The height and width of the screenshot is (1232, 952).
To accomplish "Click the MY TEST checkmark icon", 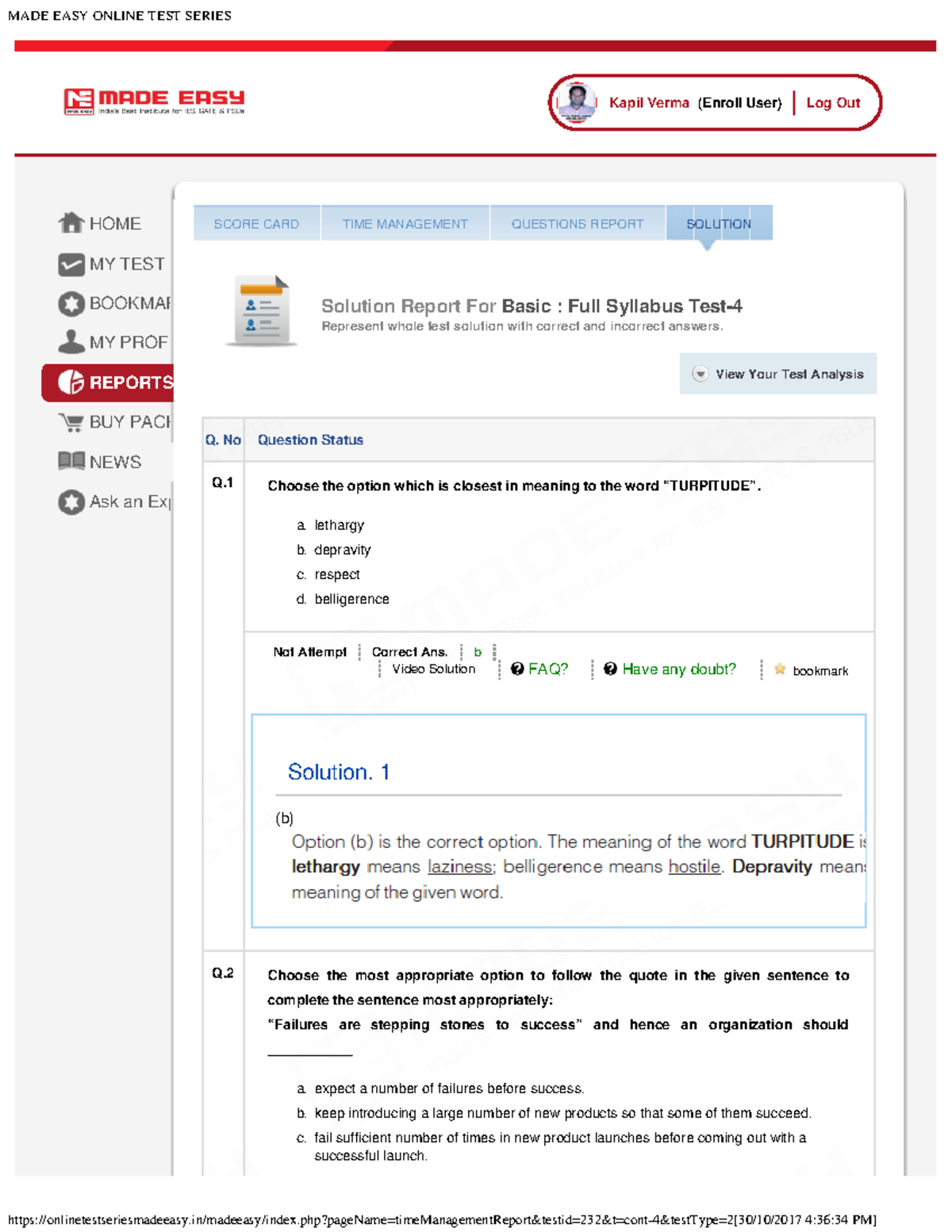I will coord(71,264).
